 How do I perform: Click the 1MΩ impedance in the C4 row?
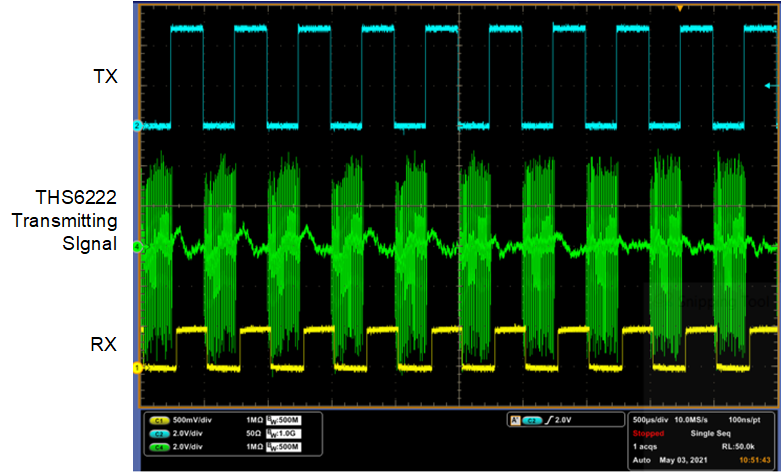point(254,447)
